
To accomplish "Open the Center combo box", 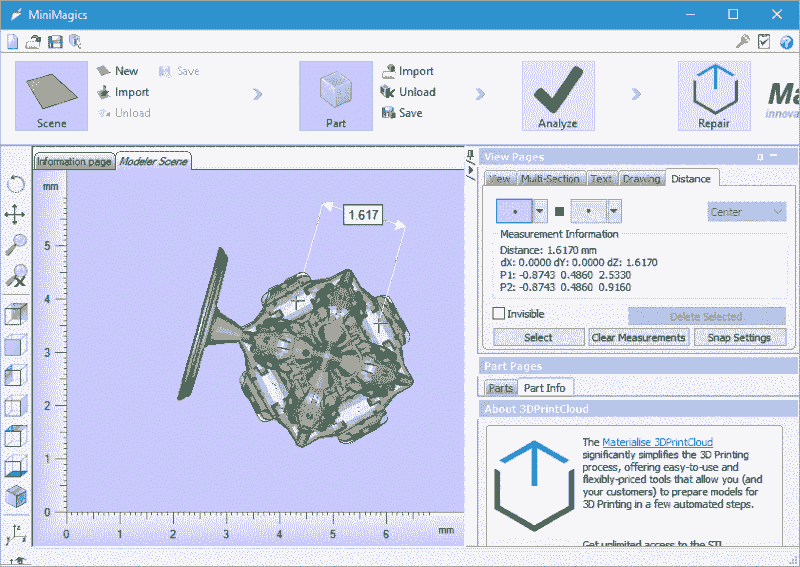I will 746,212.
